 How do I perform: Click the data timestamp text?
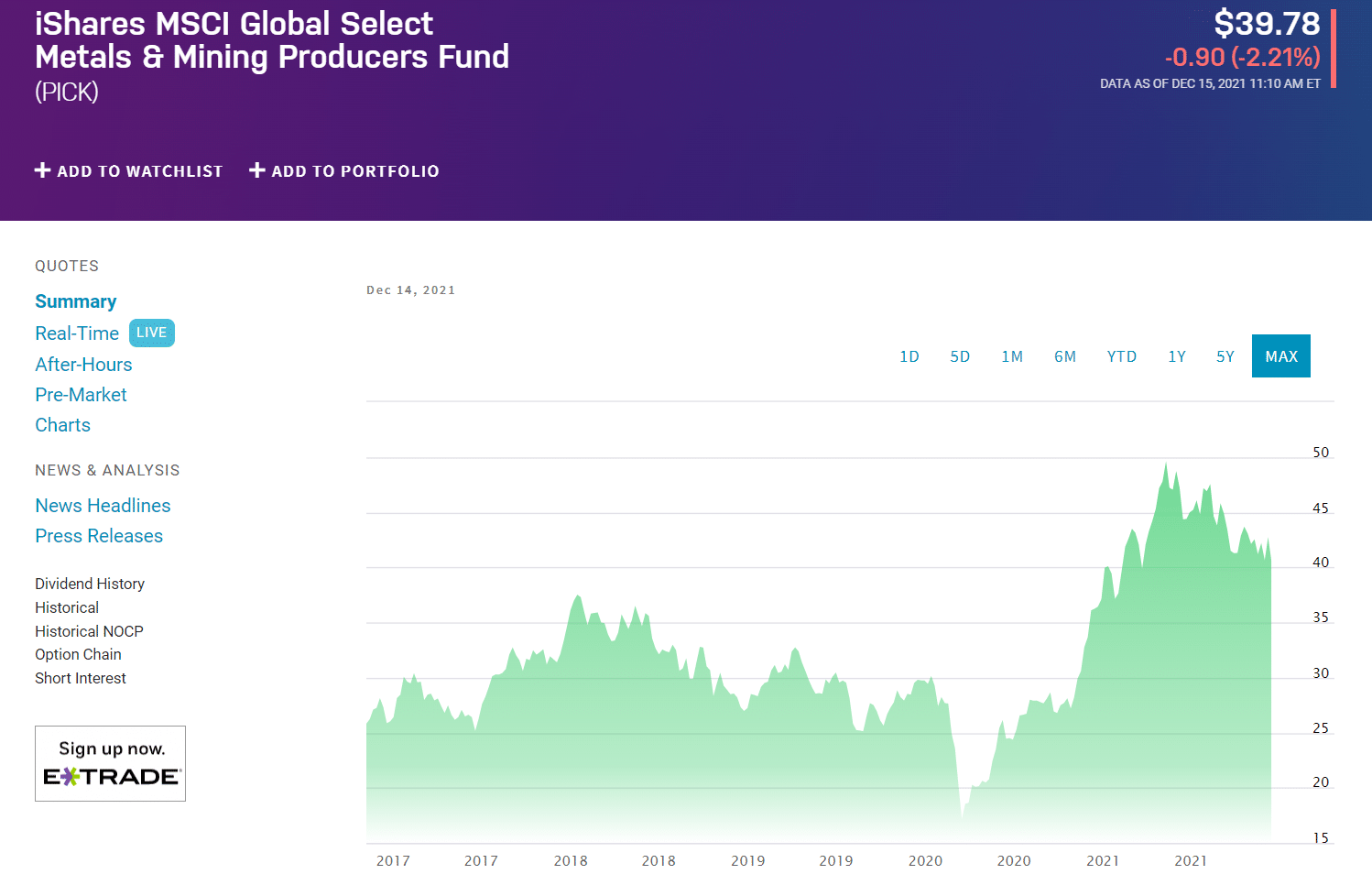click(1210, 83)
